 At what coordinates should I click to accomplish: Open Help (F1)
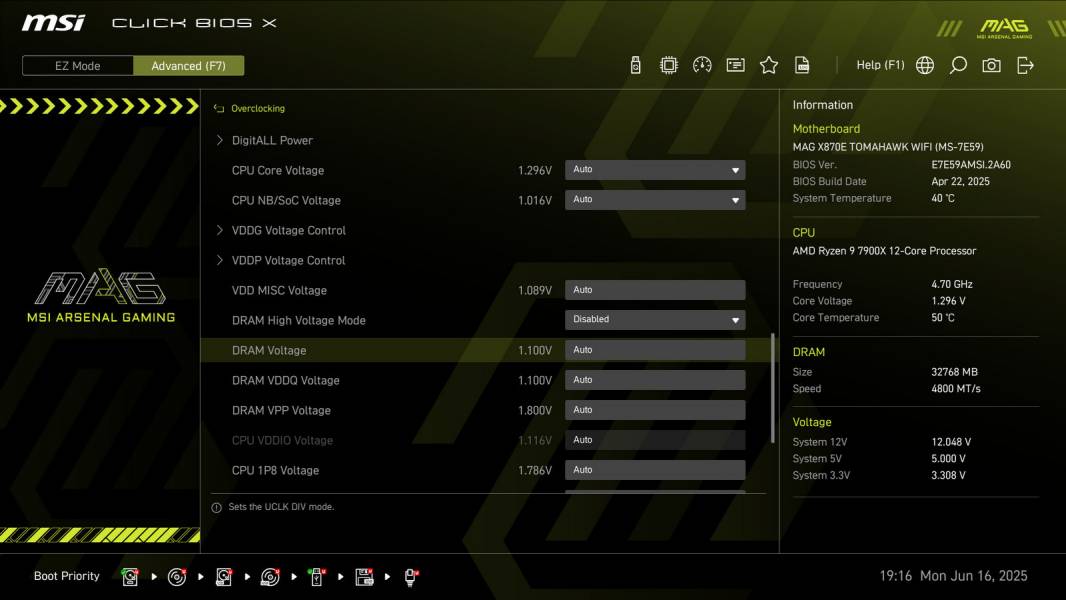tap(880, 65)
